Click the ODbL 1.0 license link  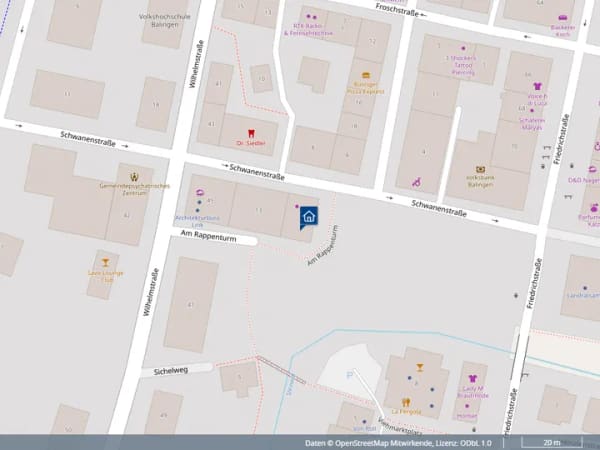[477, 443]
